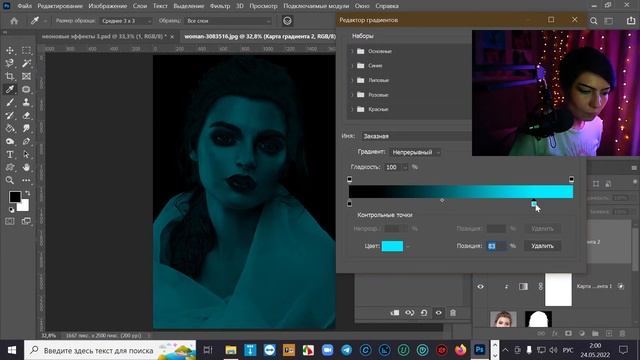Select the Eyedropper tool in toolbox
Image resolution: width=640 pixels, height=360 pixels.
click(x=10, y=89)
